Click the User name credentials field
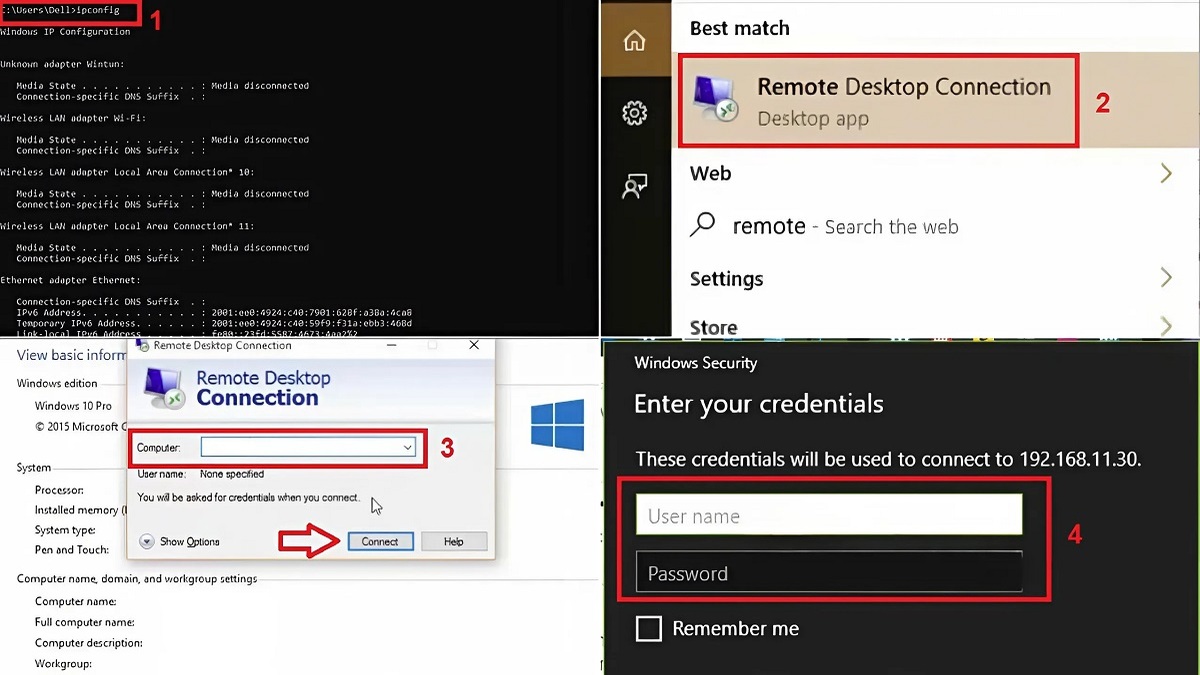 829,516
